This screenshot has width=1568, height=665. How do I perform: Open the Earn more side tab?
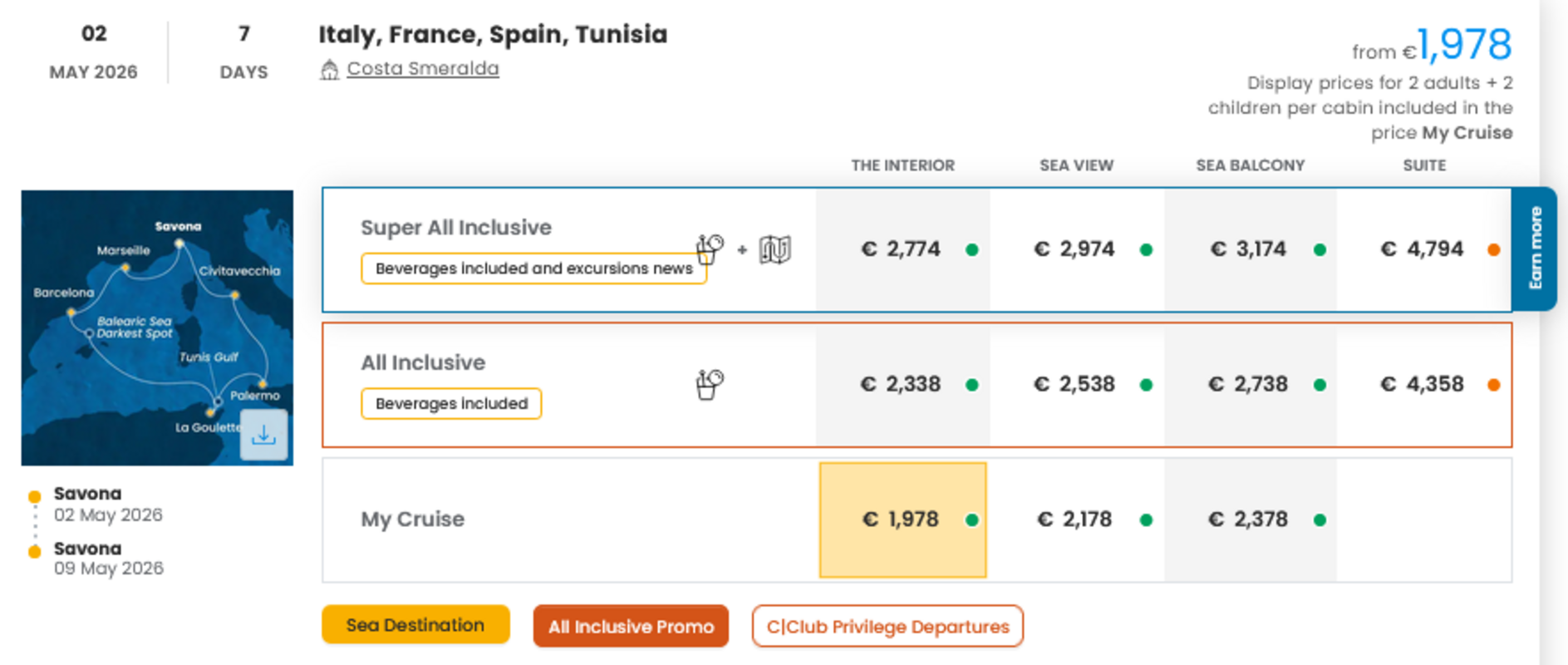pyautogui.click(x=1535, y=249)
